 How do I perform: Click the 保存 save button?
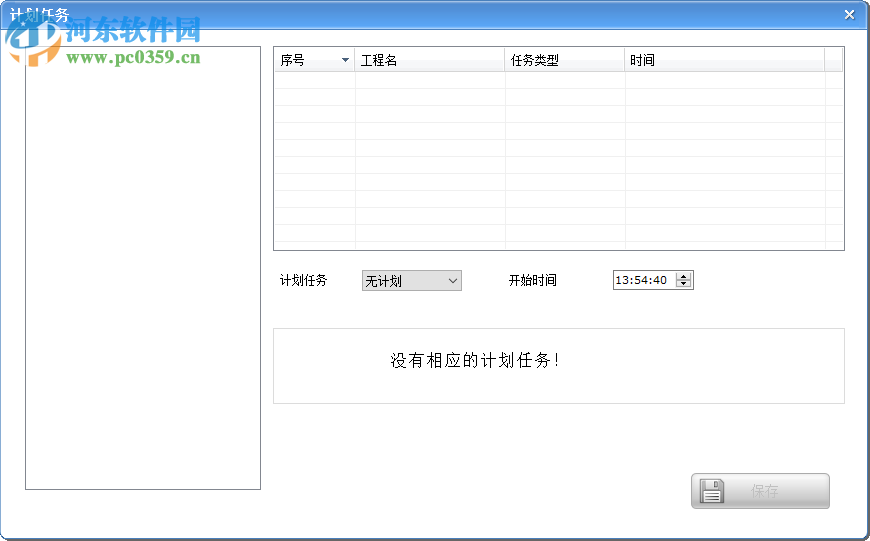760,491
